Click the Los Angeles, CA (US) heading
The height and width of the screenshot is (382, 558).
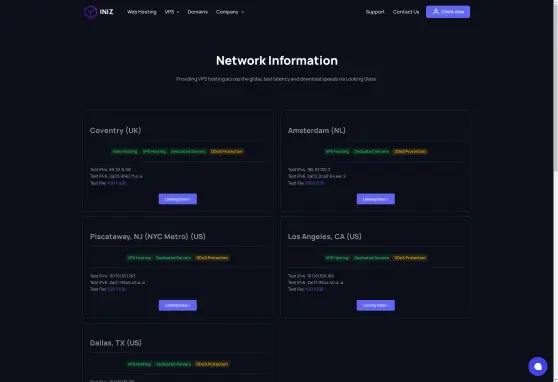(x=325, y=237)
